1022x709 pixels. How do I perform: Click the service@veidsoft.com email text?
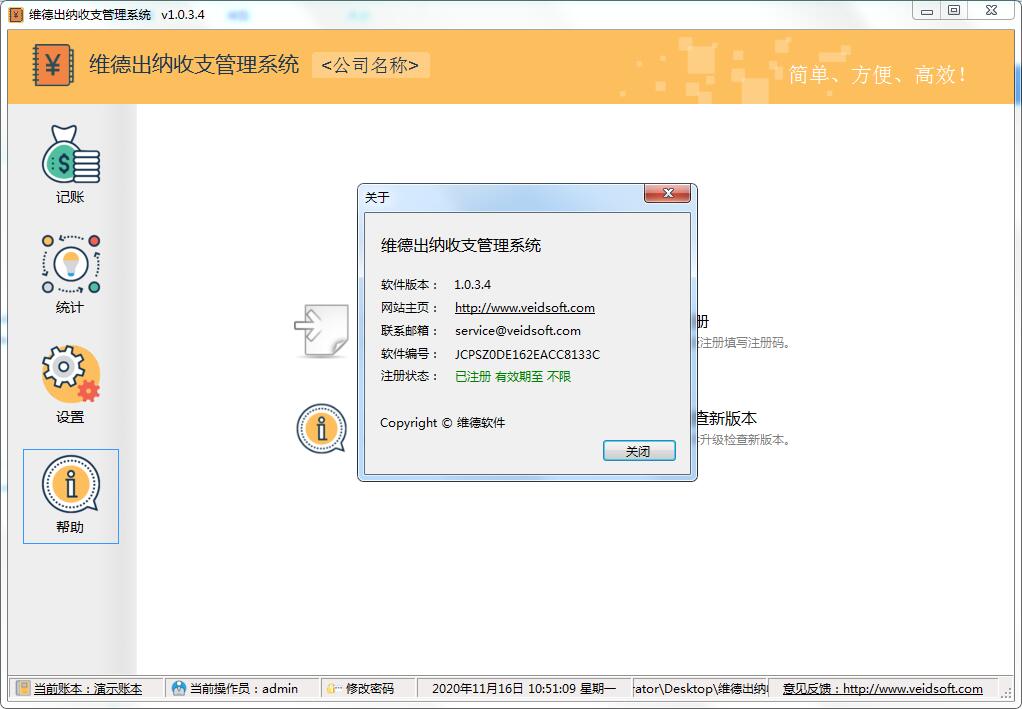[x=518, y=330]
